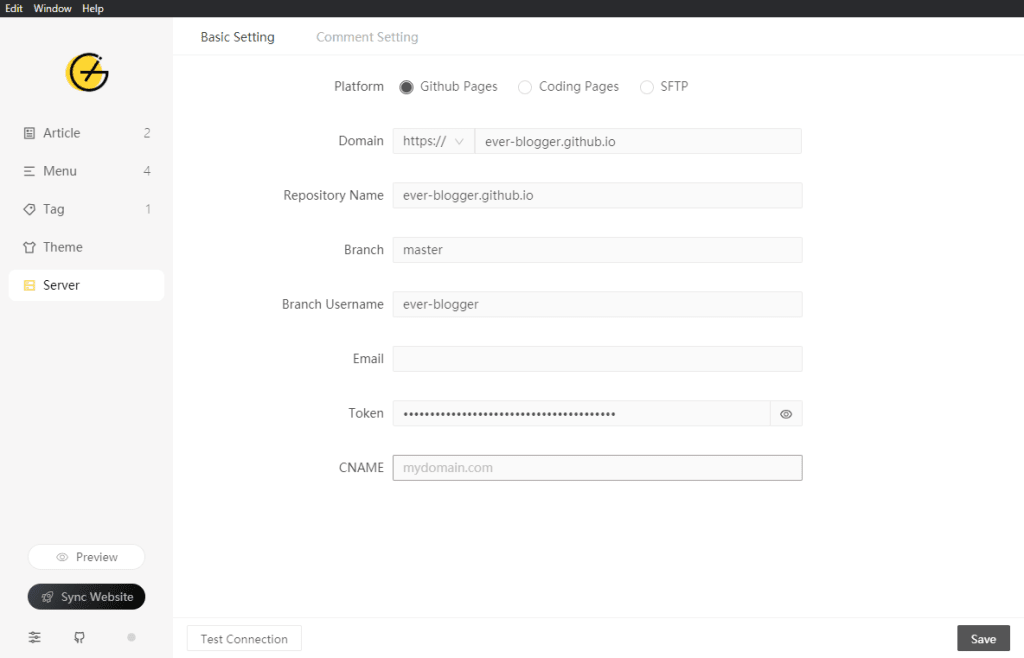
Task: Click the Sync Website button
Action: coord(86,597)
